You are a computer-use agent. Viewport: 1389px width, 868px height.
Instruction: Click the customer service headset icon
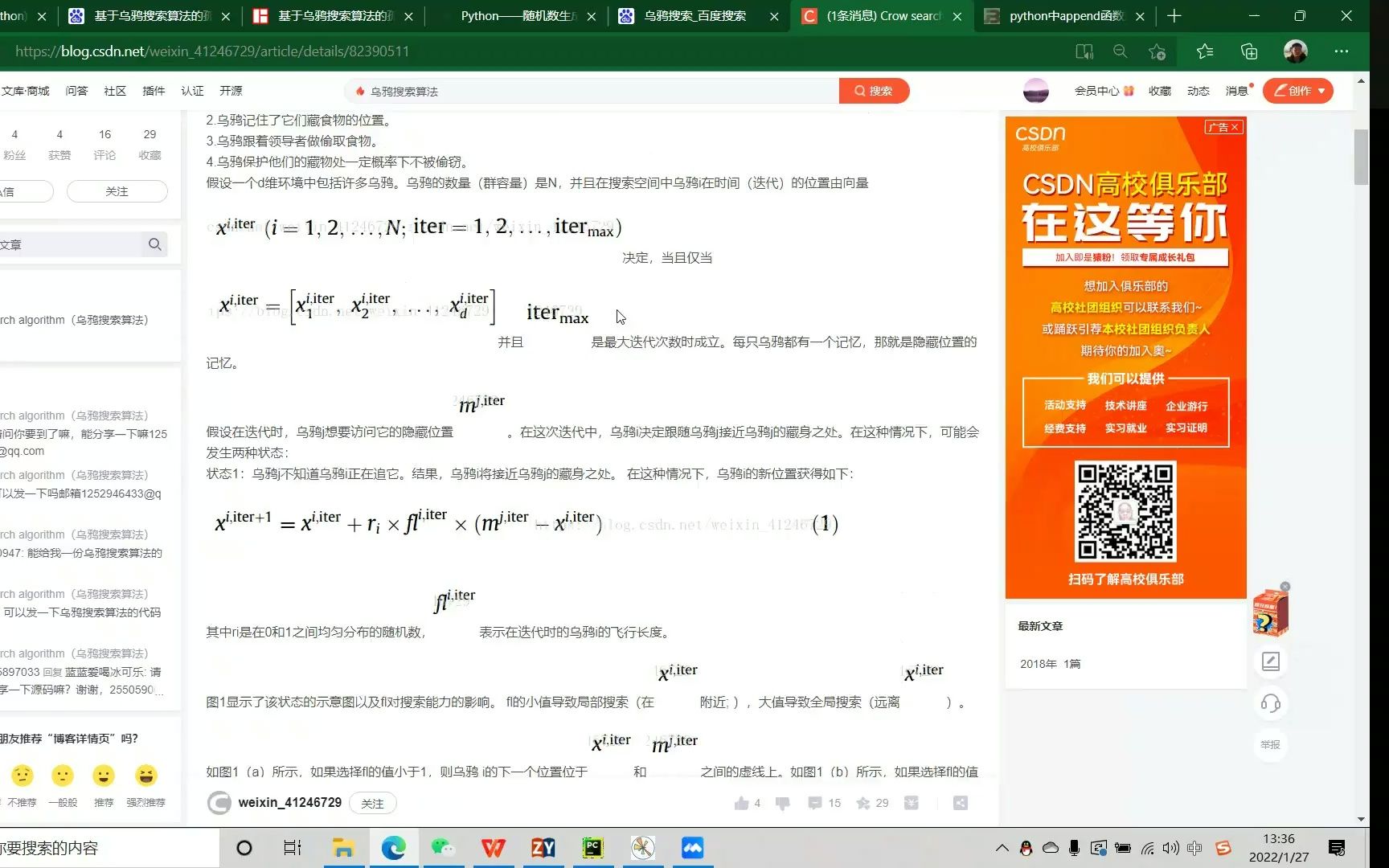1270,703
